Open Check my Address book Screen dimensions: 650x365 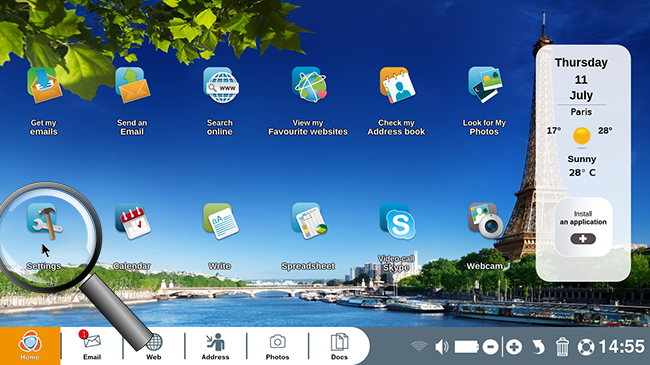point(397,85)
